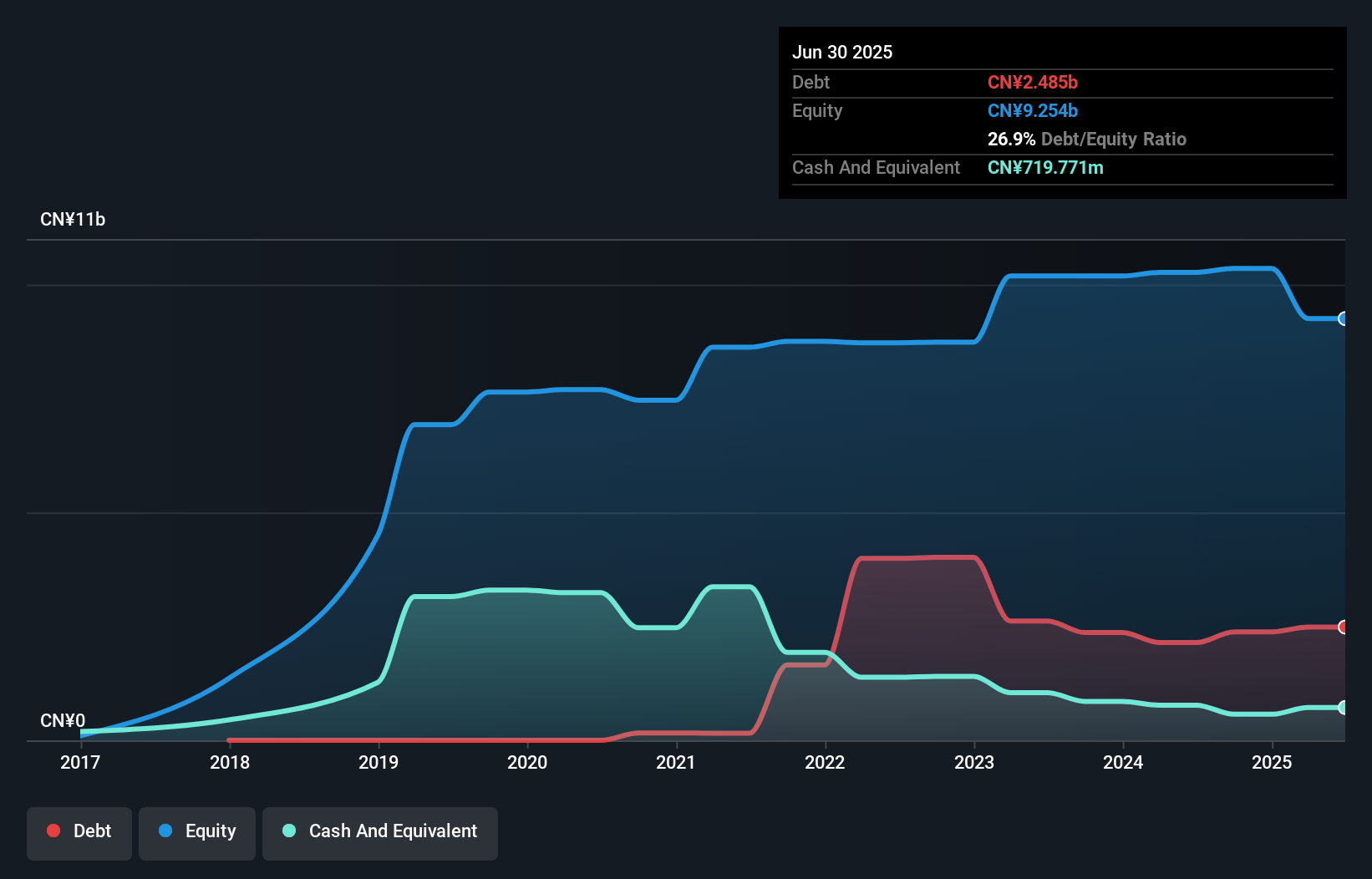
Task: Select the Cash line endpoint marker
Action: (1344, 708)
